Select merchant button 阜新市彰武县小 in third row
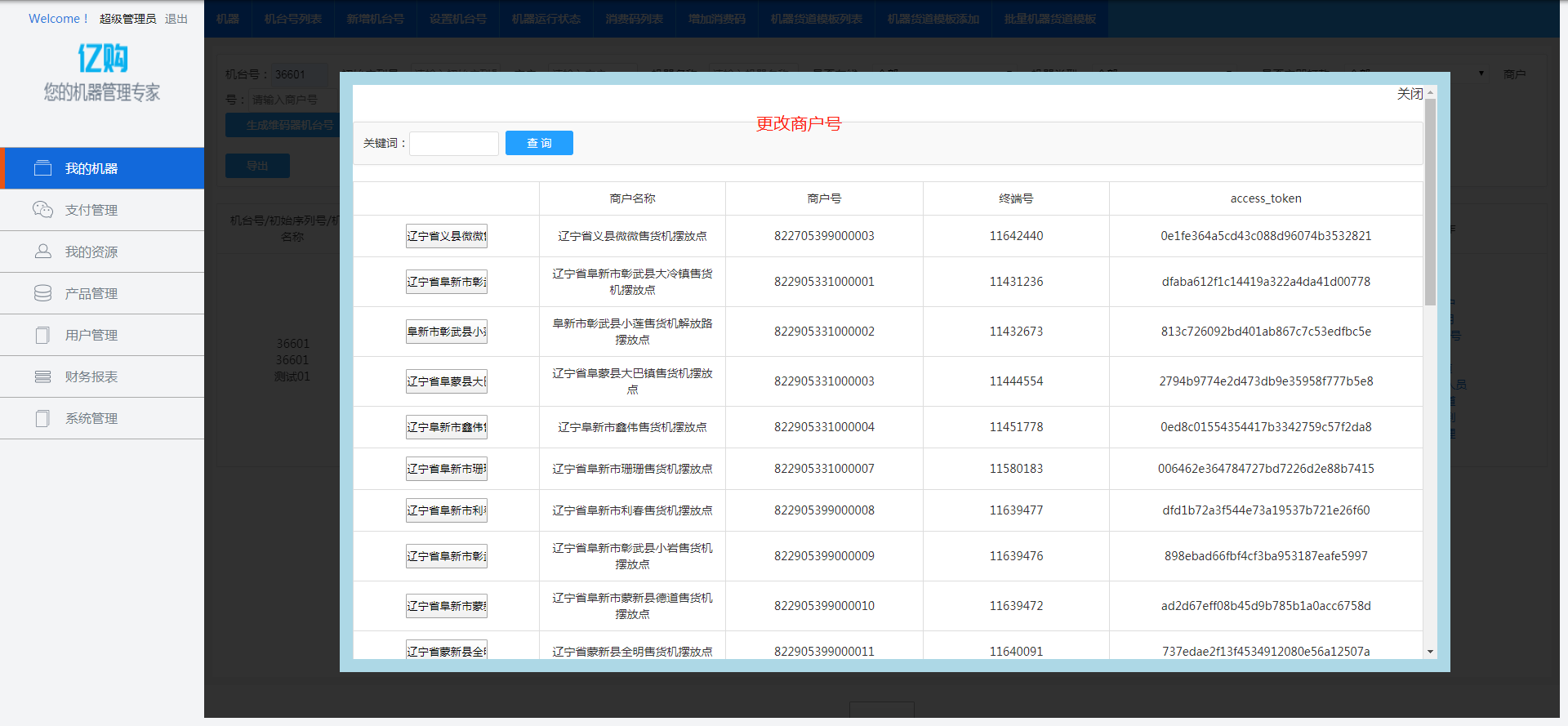 [x=446, y=332]
